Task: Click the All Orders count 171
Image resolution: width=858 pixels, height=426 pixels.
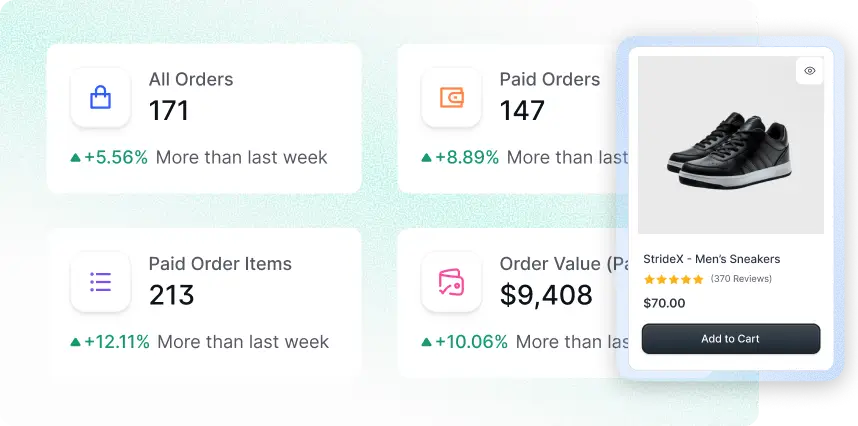Action: tap(169, 110)
